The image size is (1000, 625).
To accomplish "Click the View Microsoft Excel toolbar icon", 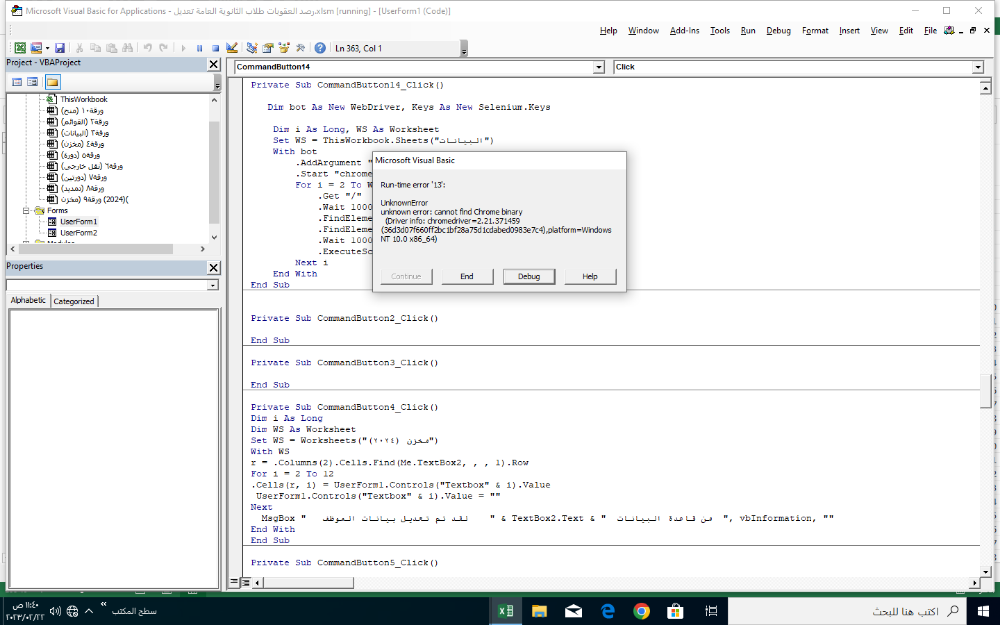I will tap(20, 48).
